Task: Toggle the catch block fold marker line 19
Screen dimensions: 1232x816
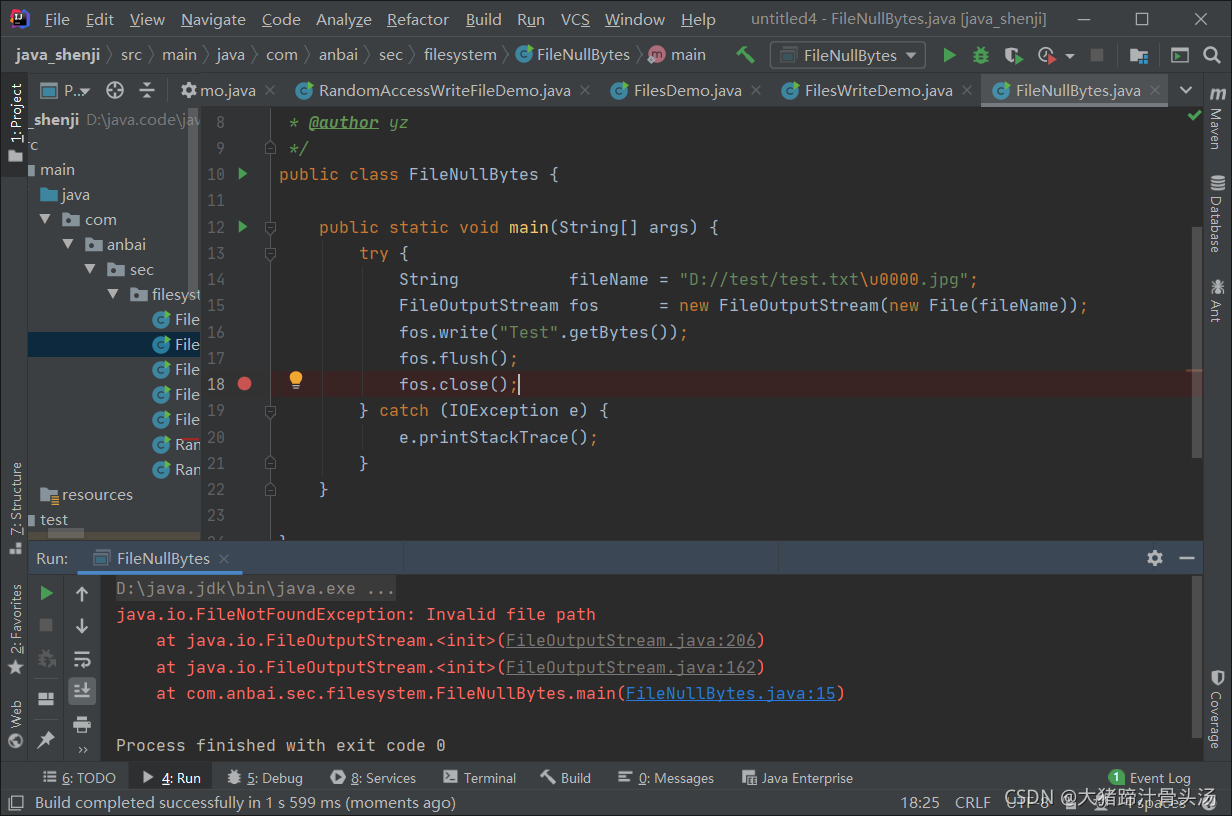Action: [270, 411]
